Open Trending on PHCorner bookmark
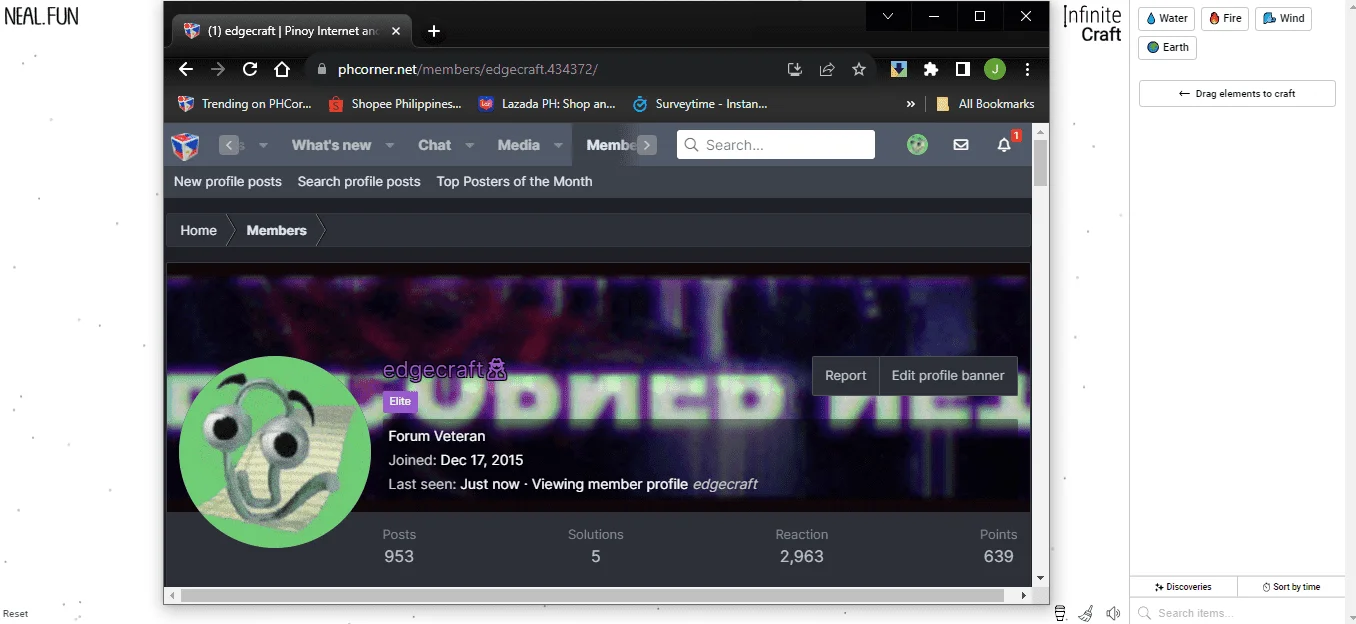This screenshot has width=1356, height=624. tap(245, 104)
